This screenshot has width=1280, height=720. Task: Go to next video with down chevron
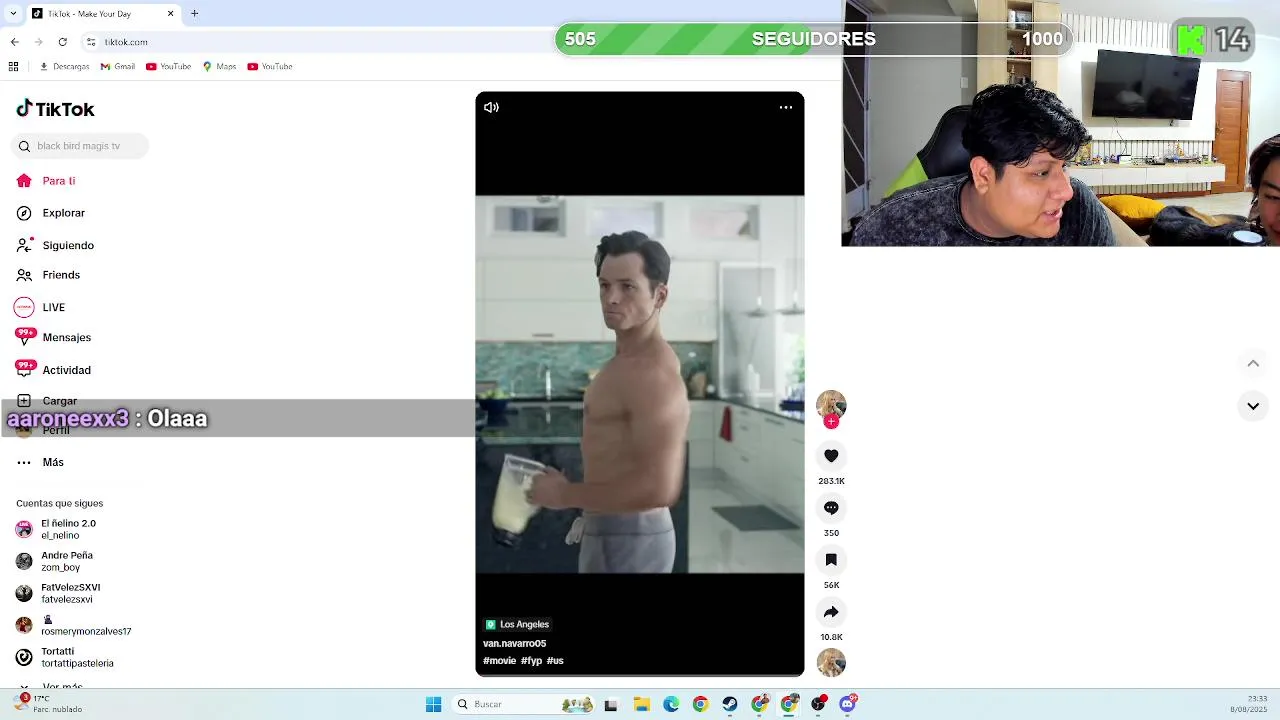pyautogui.click(x=1253, y=406)
